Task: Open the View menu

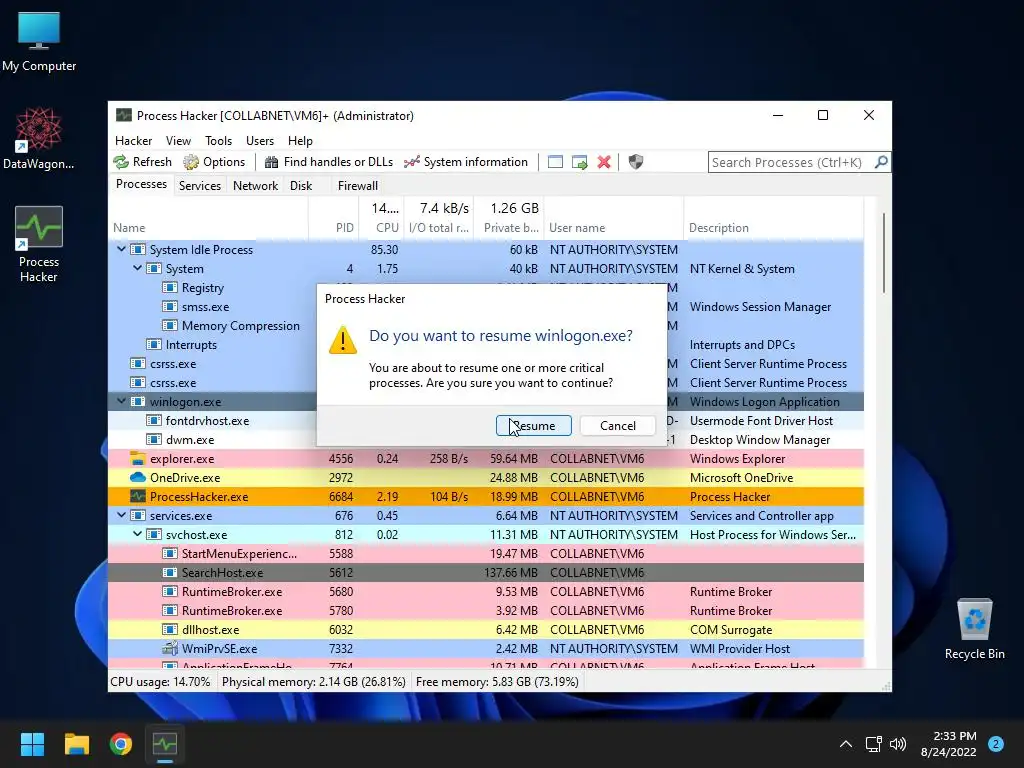Action: 178,141
